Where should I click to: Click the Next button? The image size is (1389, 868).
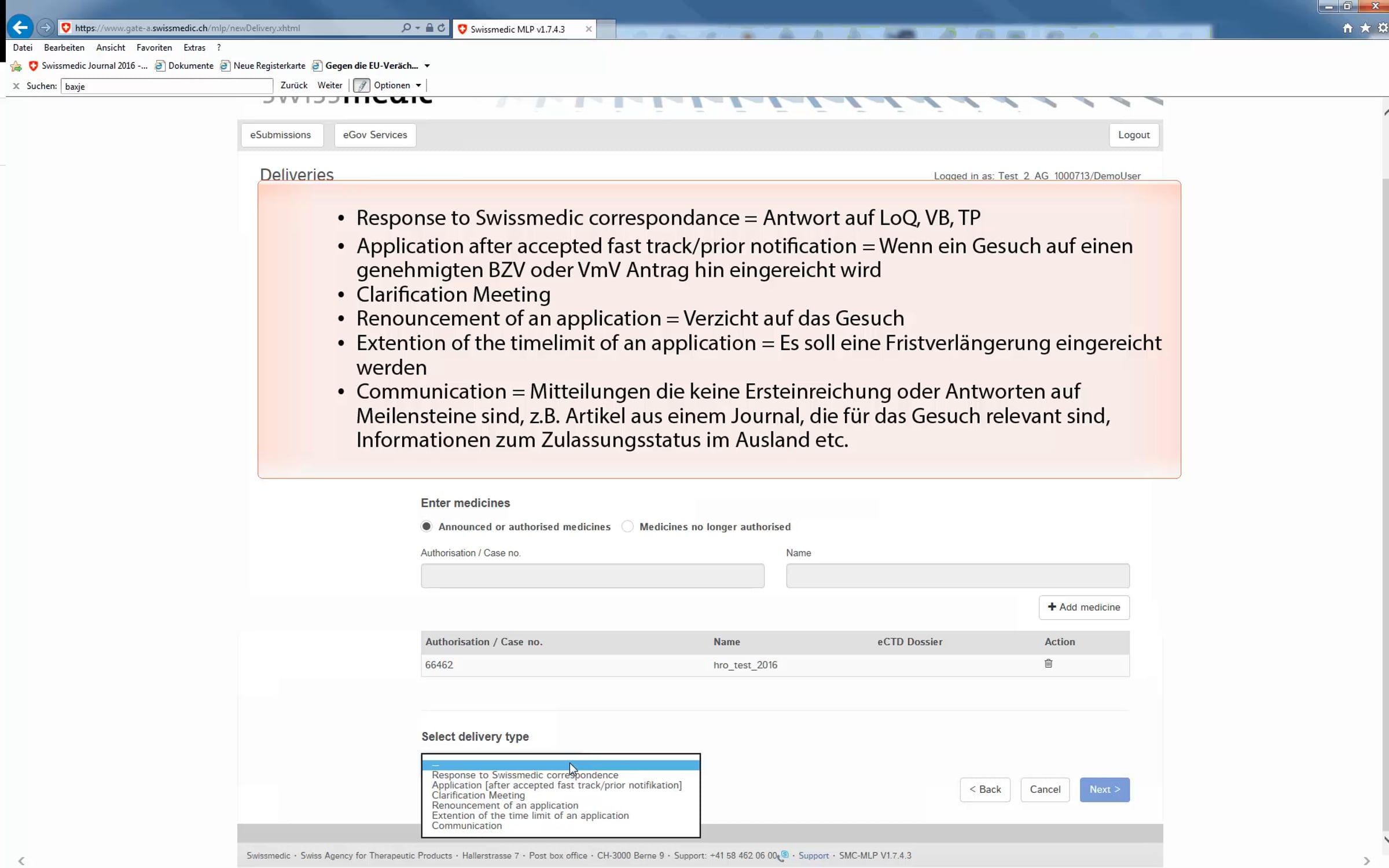[1105, 790]
